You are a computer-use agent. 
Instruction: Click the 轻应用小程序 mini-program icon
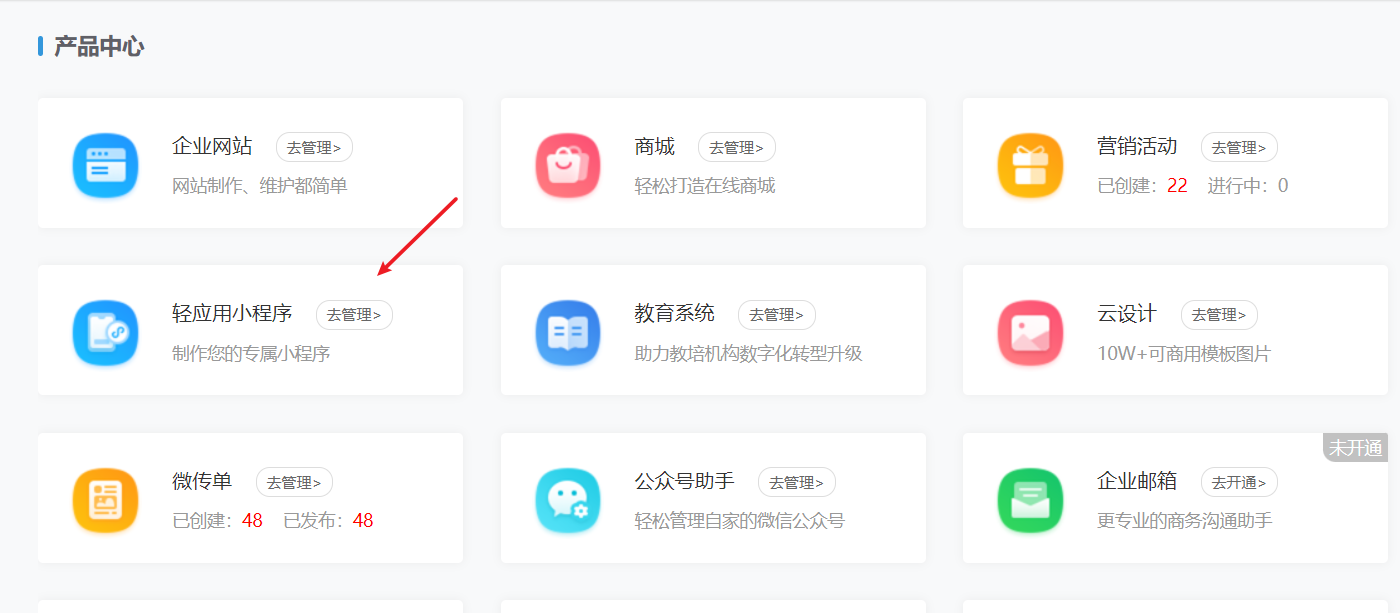click(x=105, y=330)
